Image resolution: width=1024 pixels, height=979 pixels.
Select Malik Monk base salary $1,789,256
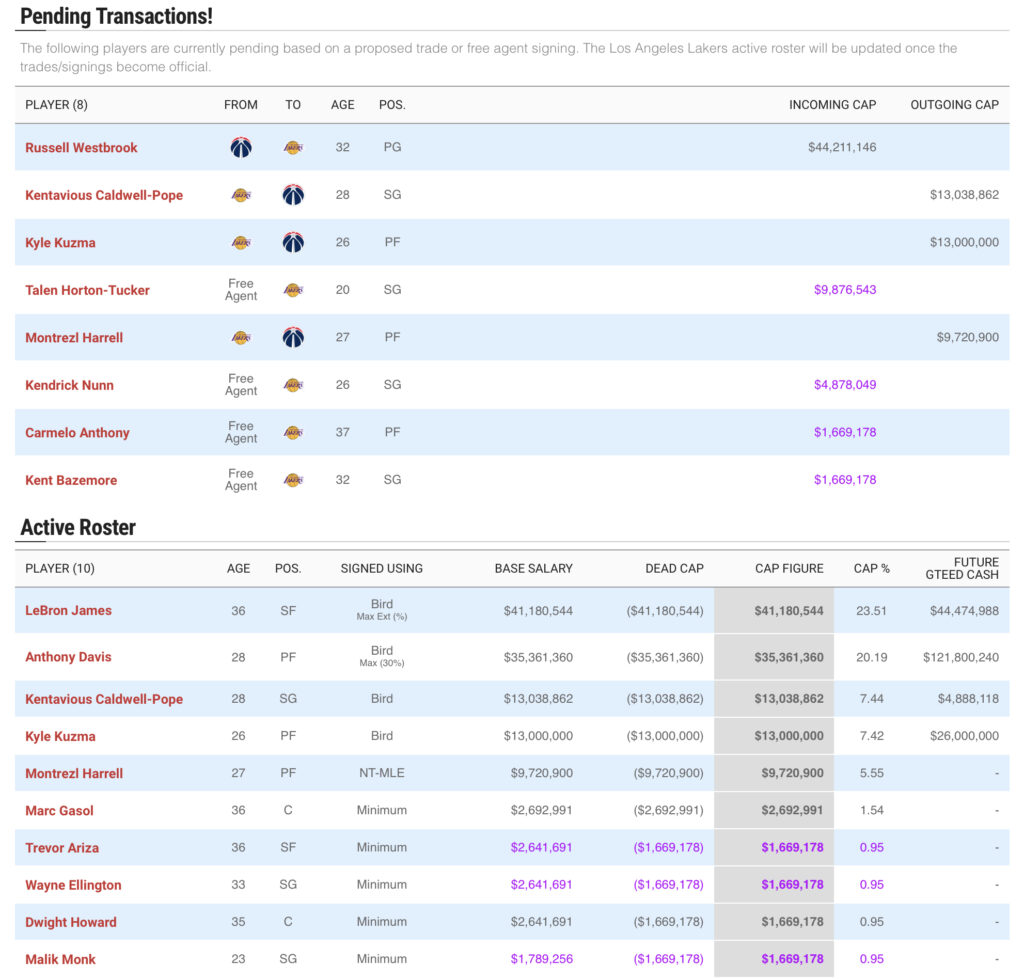point(541,959)
